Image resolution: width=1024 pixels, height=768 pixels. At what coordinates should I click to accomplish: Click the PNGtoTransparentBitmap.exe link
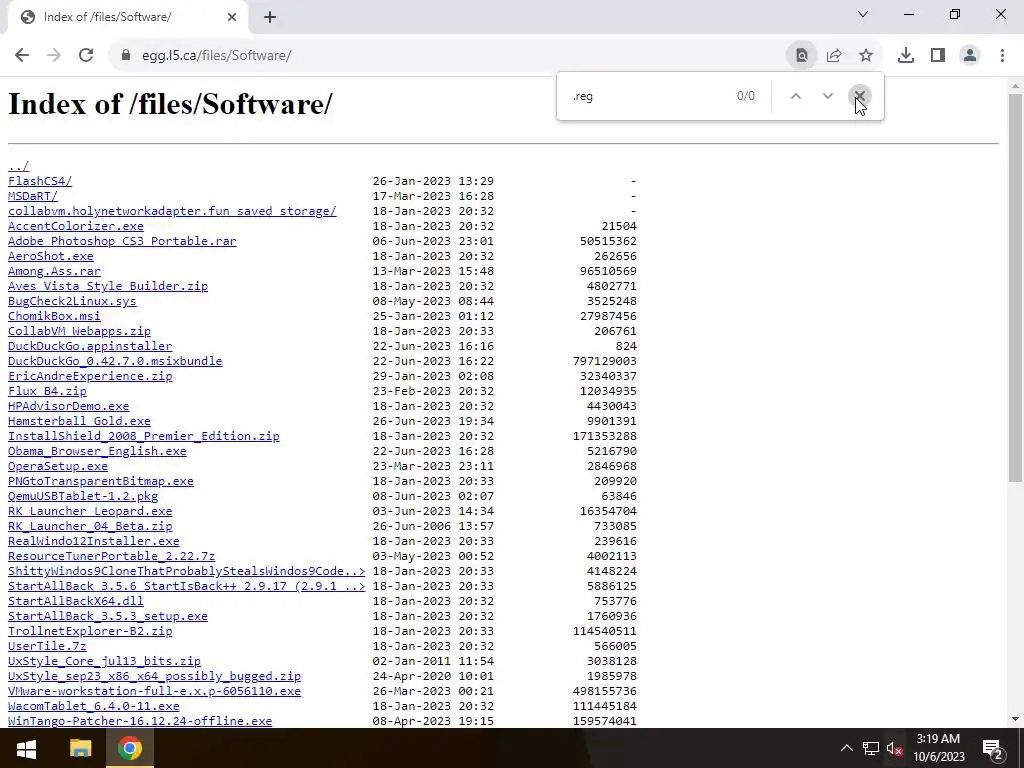click(x=101, y=481)
